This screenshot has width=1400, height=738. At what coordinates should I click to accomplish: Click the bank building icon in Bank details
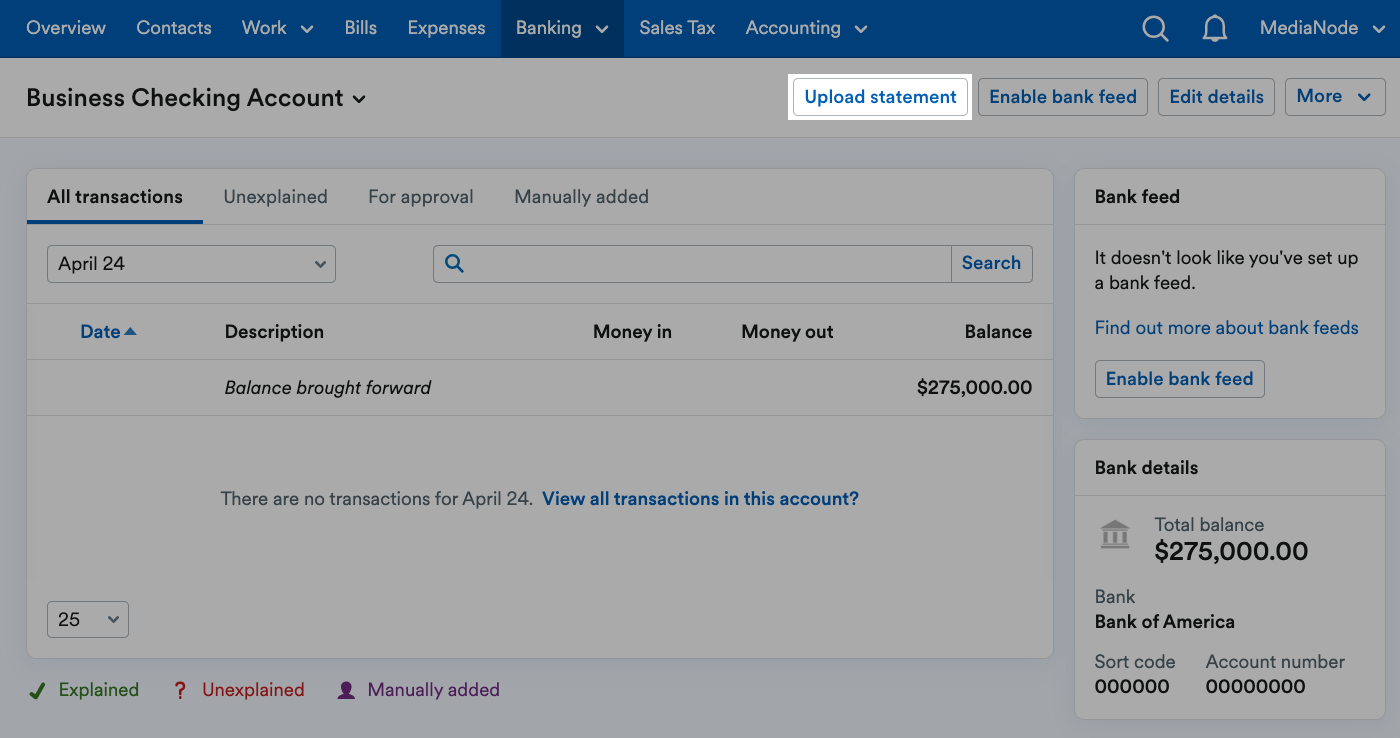(x=1115, y=535)
